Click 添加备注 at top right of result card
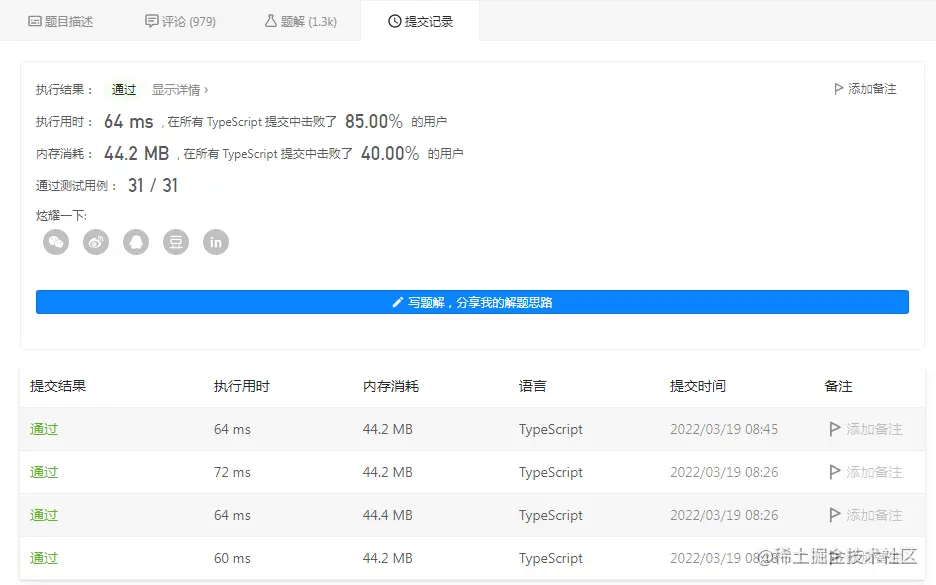Viewport: 936px width, 585px height. pos(865,89)
